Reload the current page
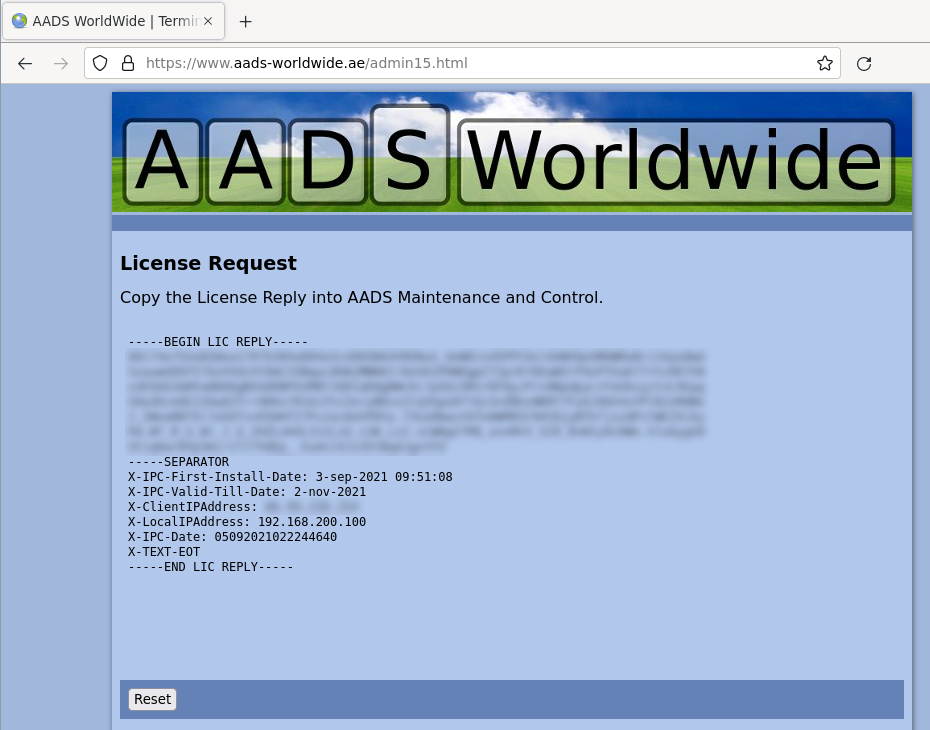This screenshot has height=730, width=930. [x=864, y=64]
